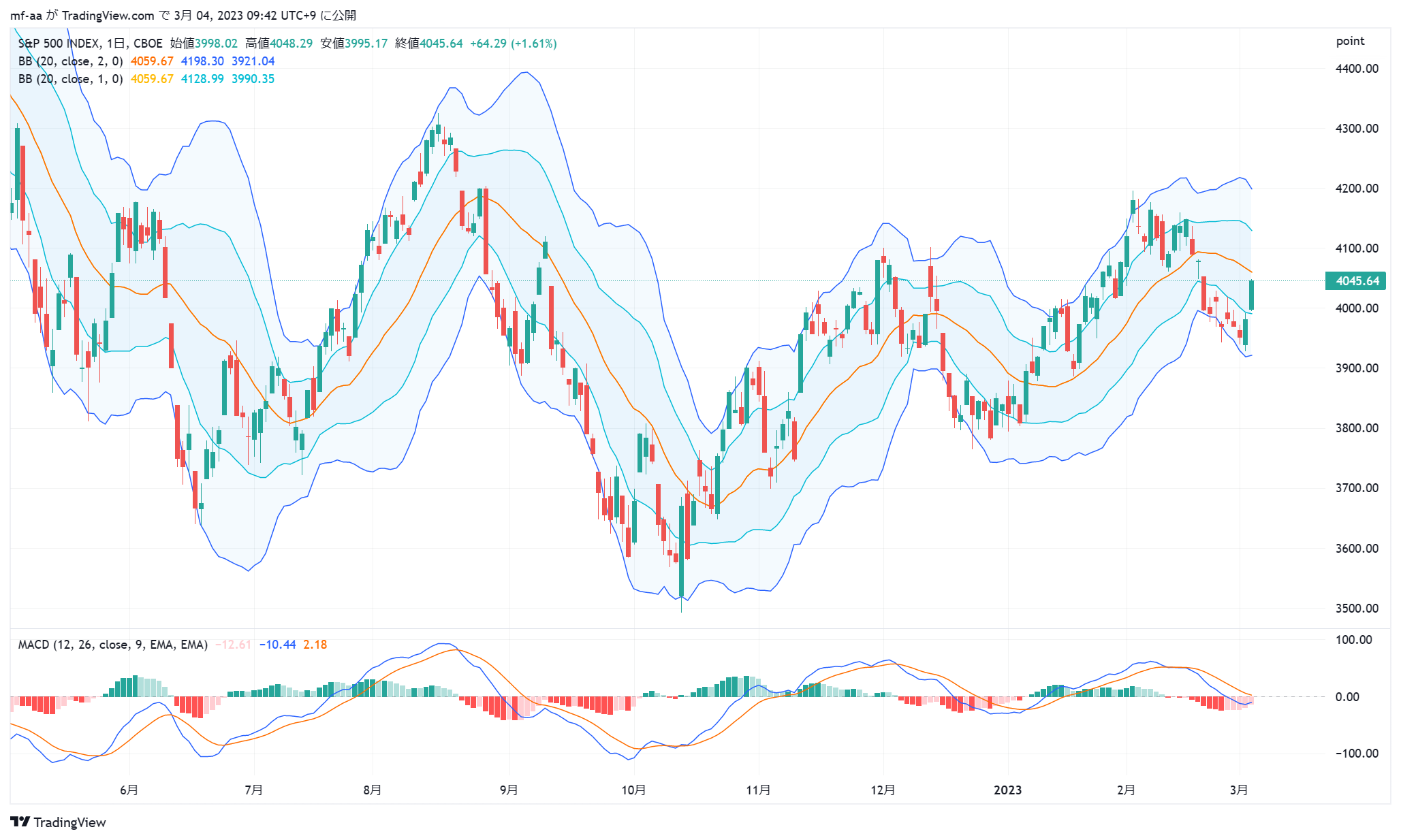Click the point unit label
Screen dimensions: 1401x840
tap(1350, 42)
